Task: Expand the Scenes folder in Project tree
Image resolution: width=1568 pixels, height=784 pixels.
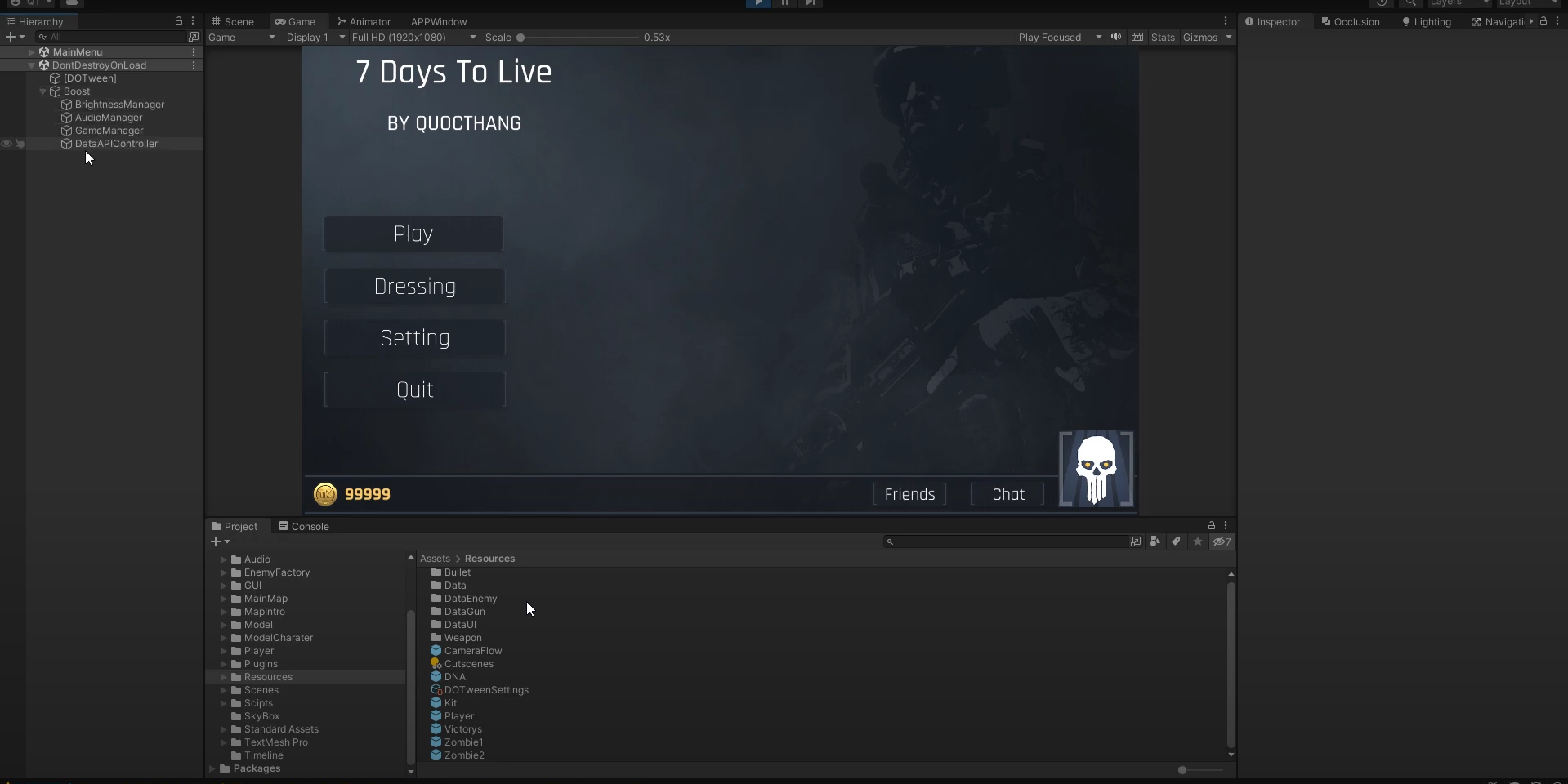Action: tap(223, 690)
